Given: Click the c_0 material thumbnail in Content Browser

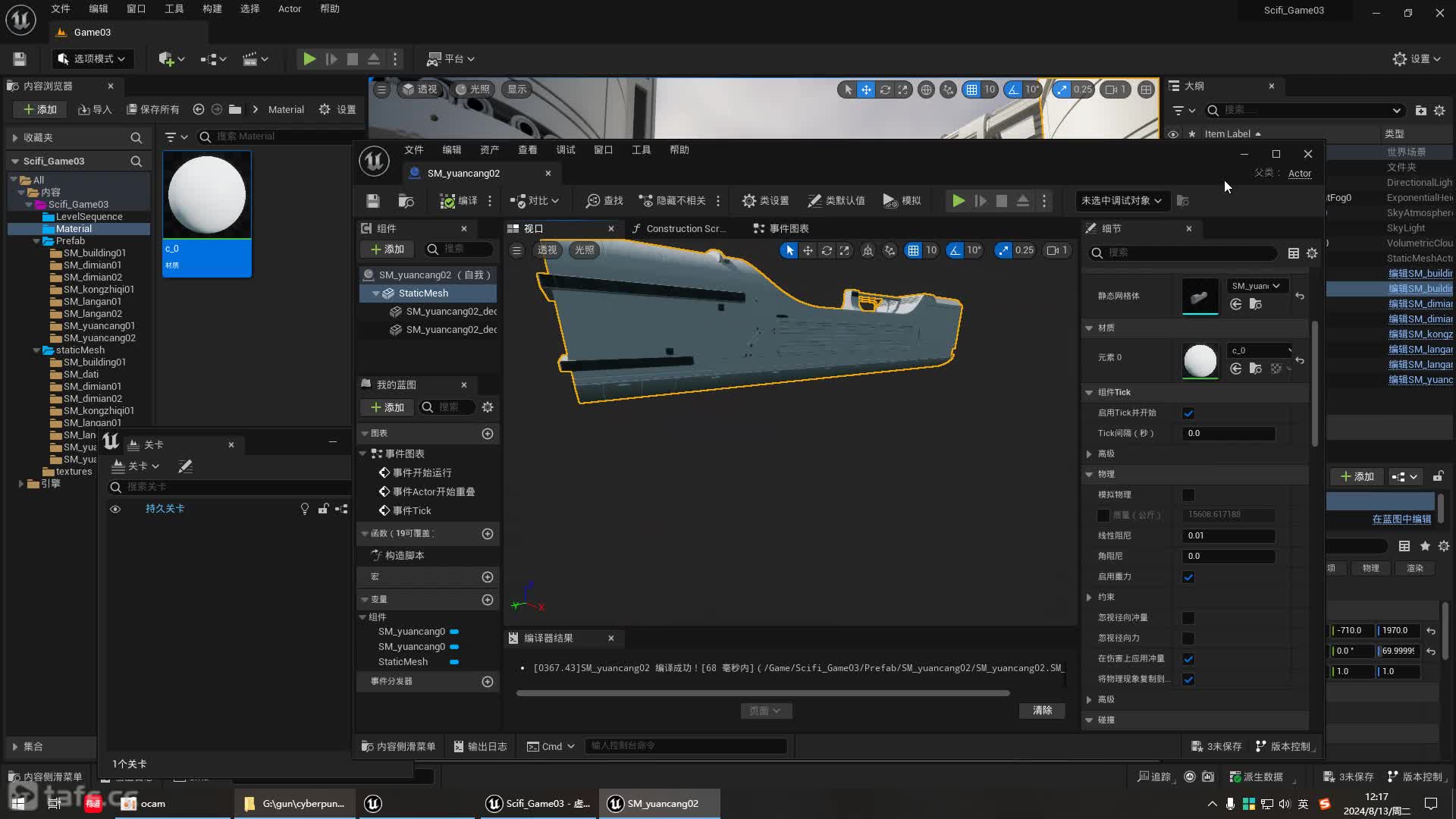Looking at the screenshot, I should (206, 195).
